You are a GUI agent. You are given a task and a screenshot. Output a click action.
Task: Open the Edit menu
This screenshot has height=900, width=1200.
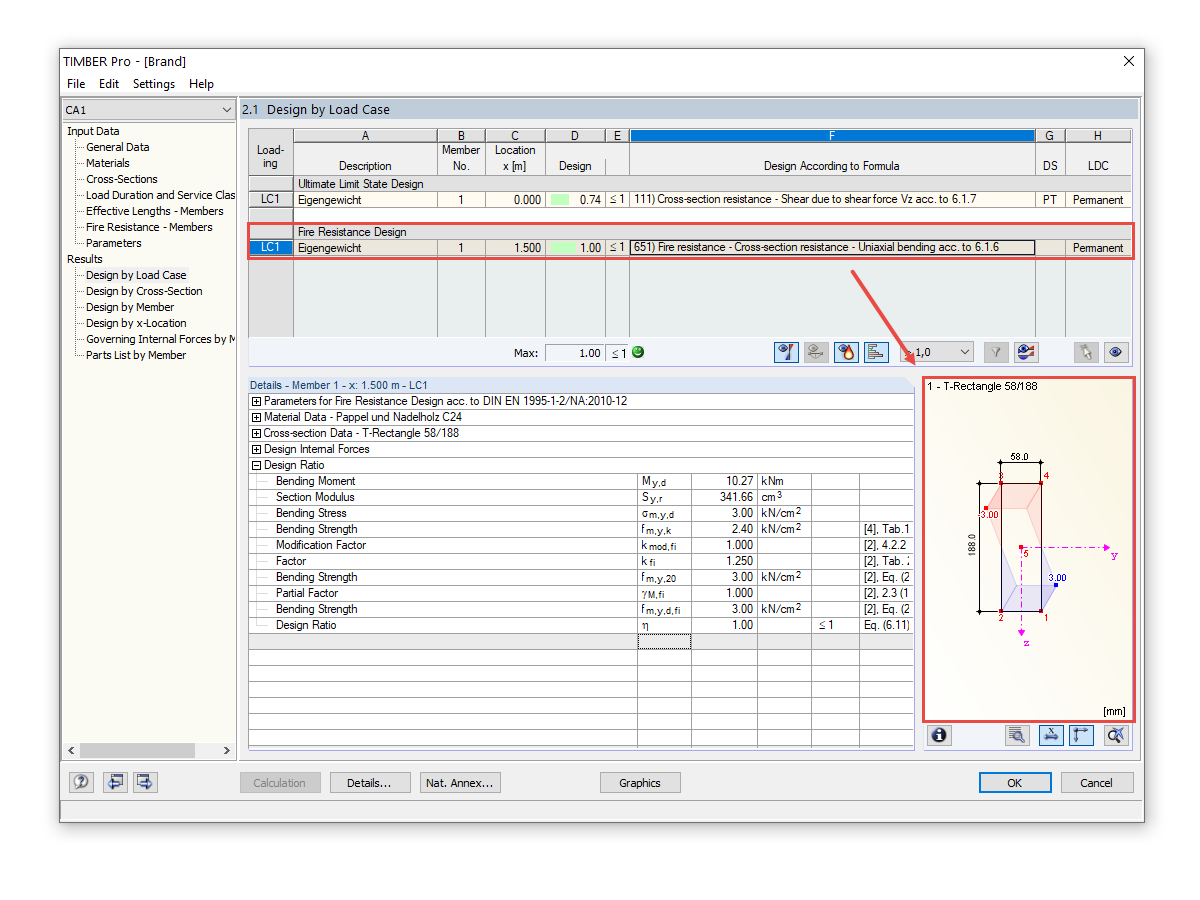(109, 84)
